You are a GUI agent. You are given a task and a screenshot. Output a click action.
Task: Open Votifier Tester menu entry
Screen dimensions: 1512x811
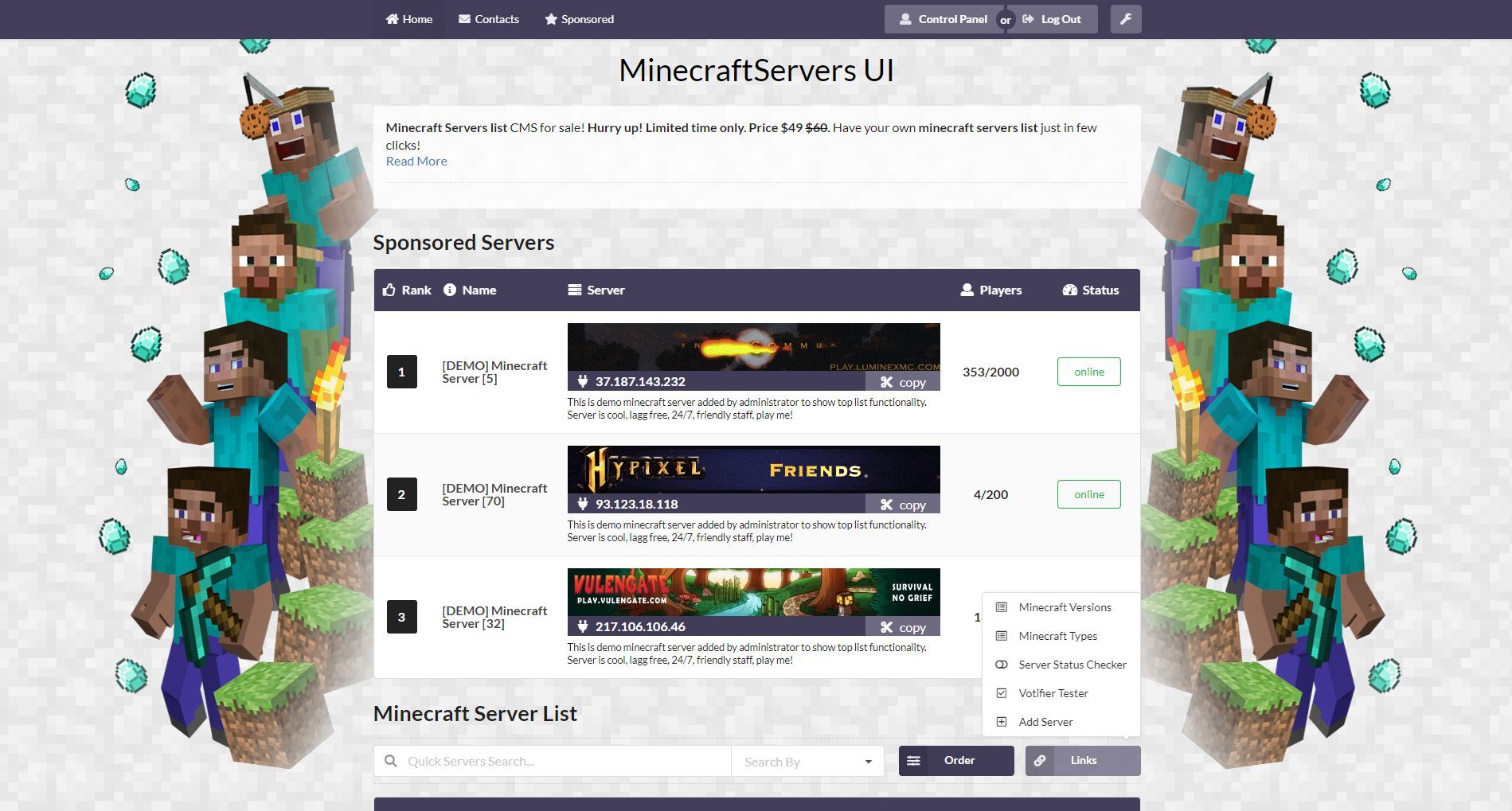(x=1061, y=693)
